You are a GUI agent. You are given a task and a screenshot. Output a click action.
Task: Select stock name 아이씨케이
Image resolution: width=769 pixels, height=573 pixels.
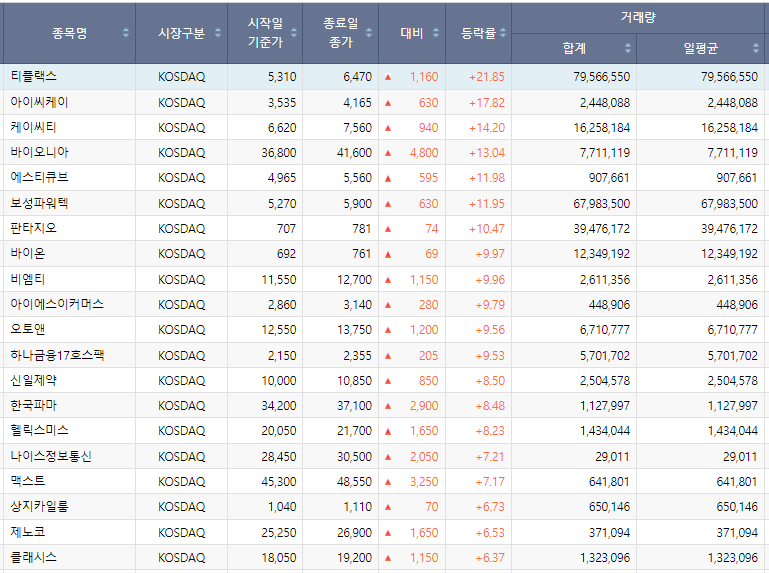tap(39, 103)
